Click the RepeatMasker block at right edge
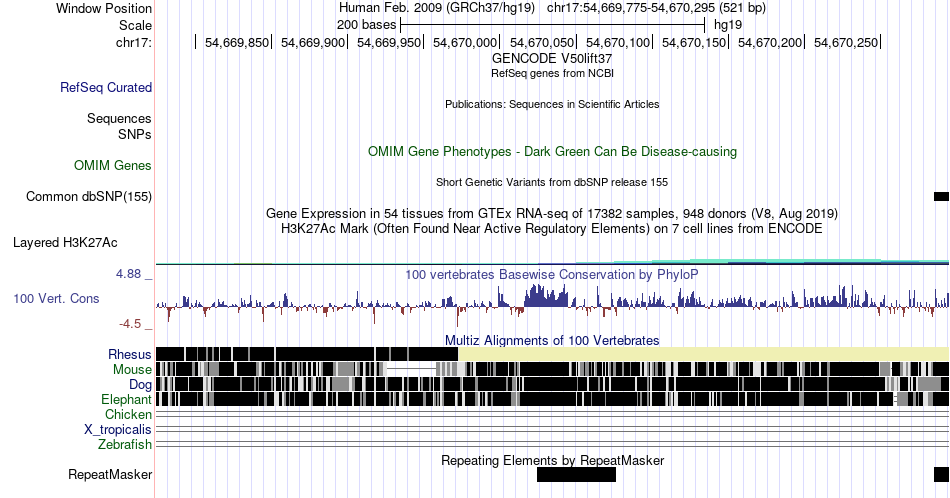 click(x=942, y=474)
